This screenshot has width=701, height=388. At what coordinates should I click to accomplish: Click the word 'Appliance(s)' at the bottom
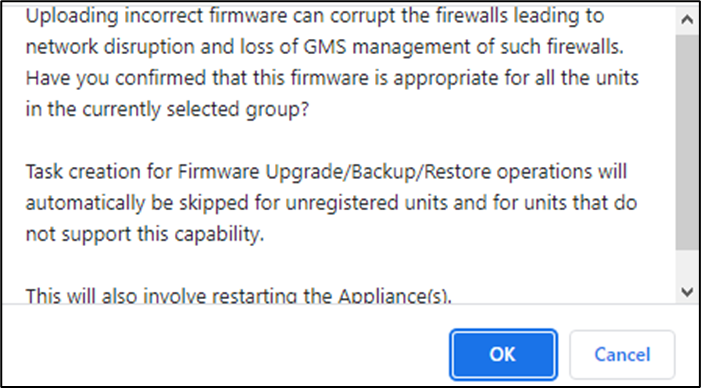coord(395,295)
